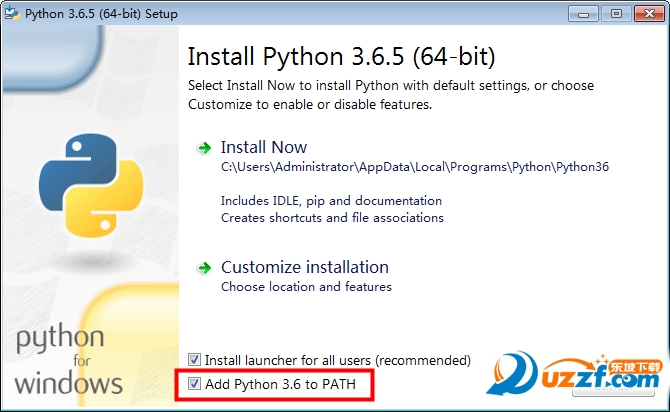This screenshot has height=412, width=670.
Task: Start installation with Install Now
Action: [x=264, y=147]
